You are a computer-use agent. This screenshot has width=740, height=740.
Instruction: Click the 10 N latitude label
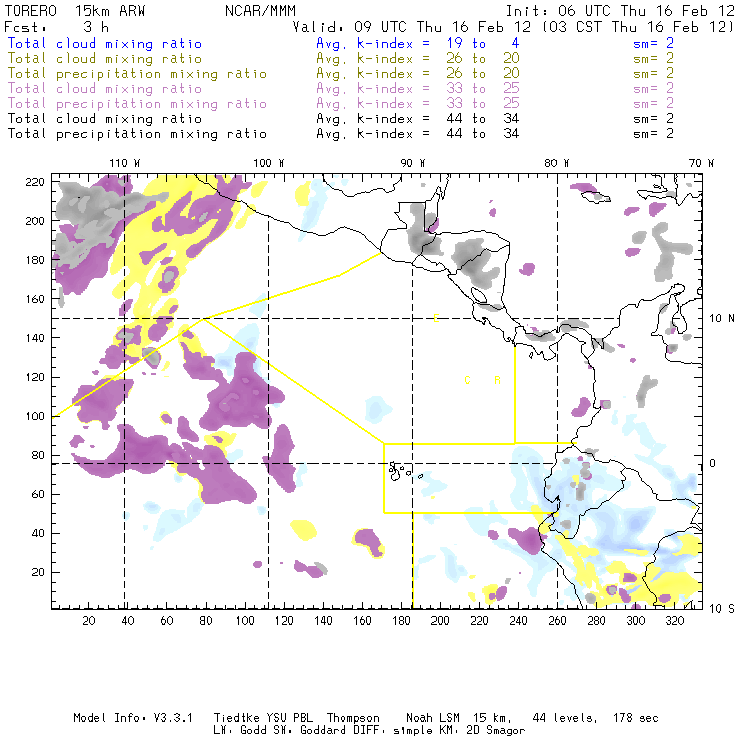tap(719, 318)
